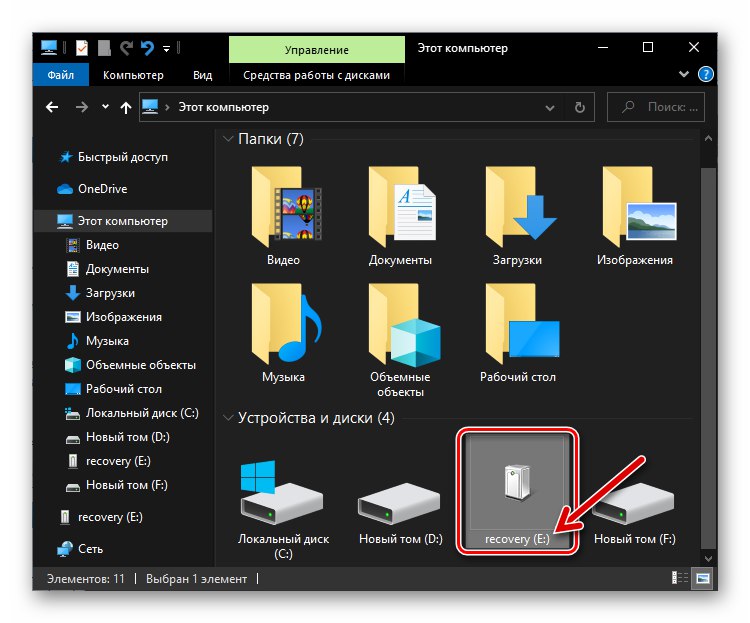Open the Документы folder in main pane
This screenshot has width=750, height=623.
[x=401, y=216]
